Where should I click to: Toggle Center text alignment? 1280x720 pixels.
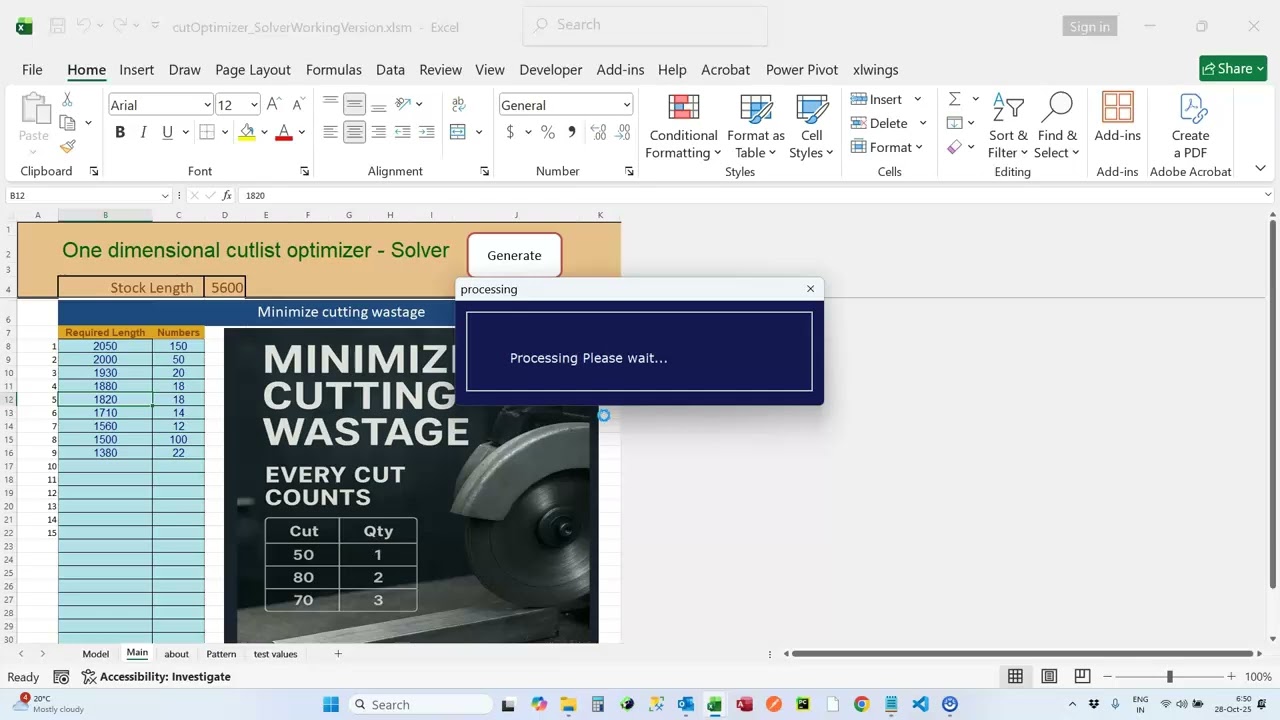pyautogui.click(x=354, y=132)
